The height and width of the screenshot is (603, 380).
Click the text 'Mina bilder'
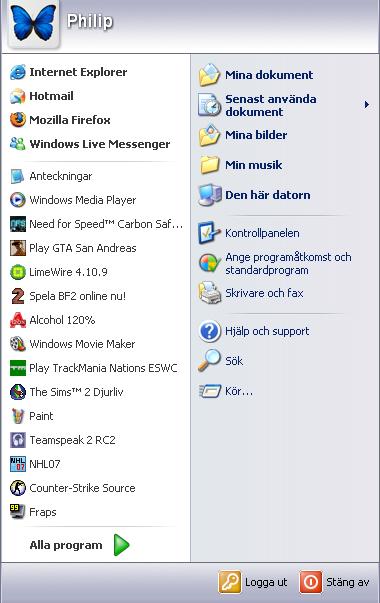[x=256, y=135]
